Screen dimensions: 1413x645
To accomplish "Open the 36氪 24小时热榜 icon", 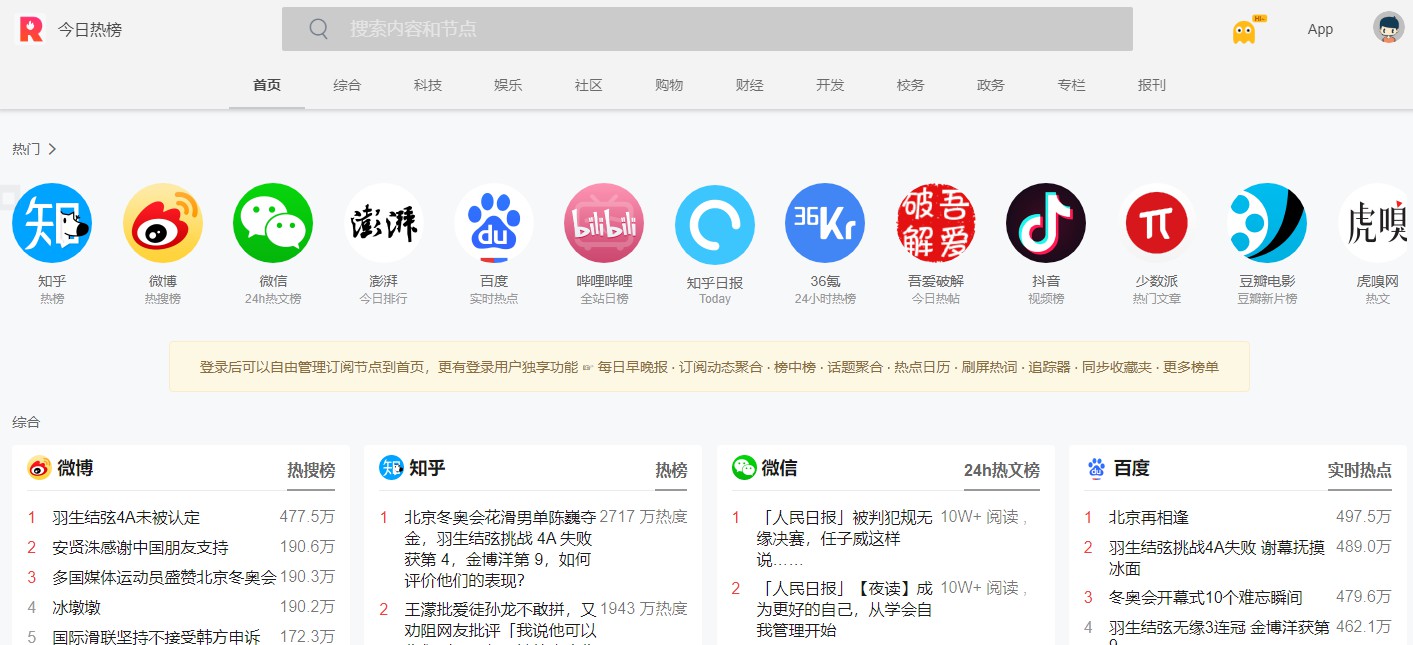I will click(x=825, y=223).
